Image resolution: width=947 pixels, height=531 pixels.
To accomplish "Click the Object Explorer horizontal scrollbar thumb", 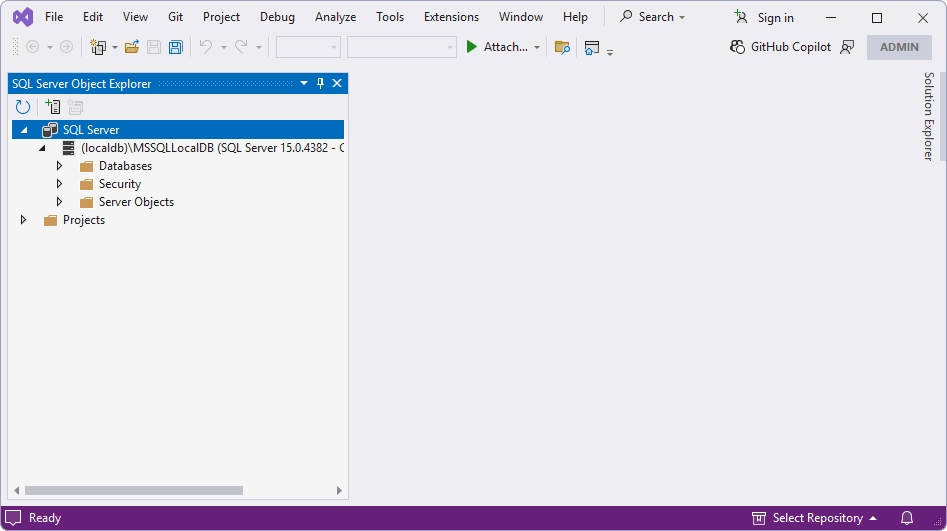I will (x=133, y=491).
